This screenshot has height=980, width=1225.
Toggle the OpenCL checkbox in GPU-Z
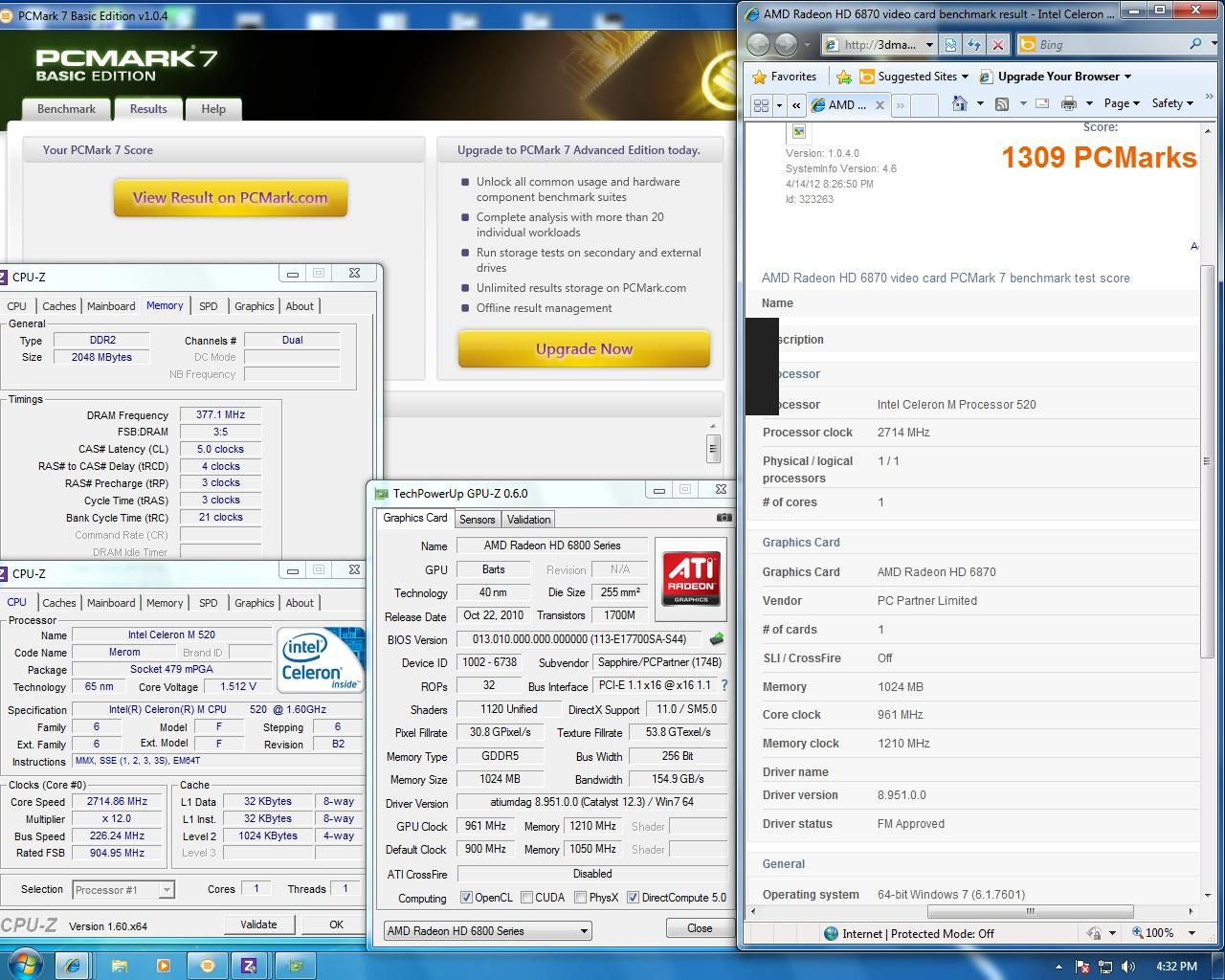tap(466, 898)
